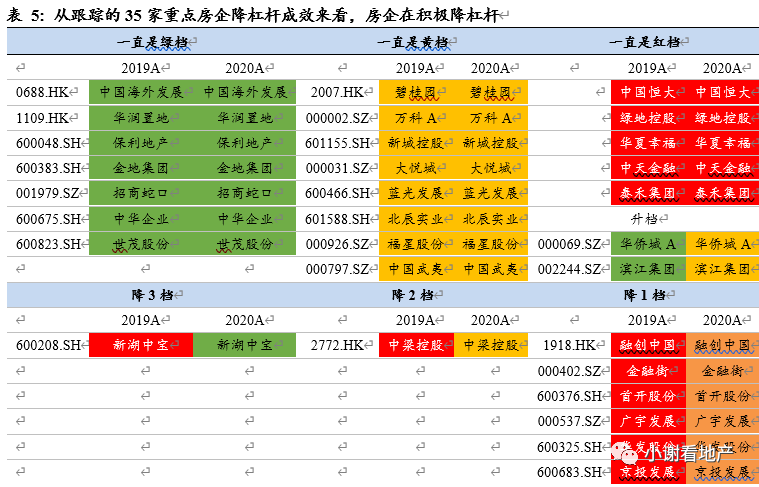Click 2020A header under 一直是黄档
The width and height of the screenshot is (759, 487).
click(490, 68)
